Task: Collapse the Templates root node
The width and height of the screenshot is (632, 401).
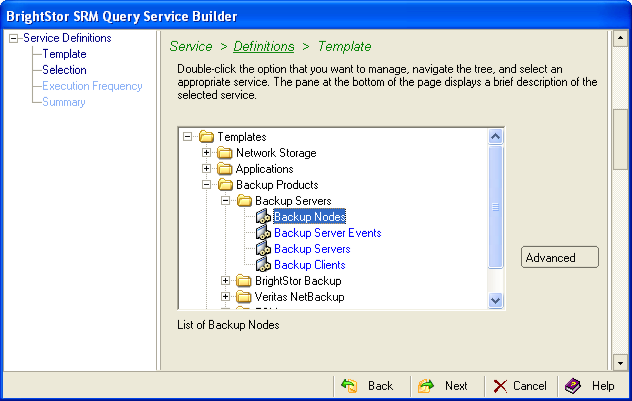Action: point(187,136)
